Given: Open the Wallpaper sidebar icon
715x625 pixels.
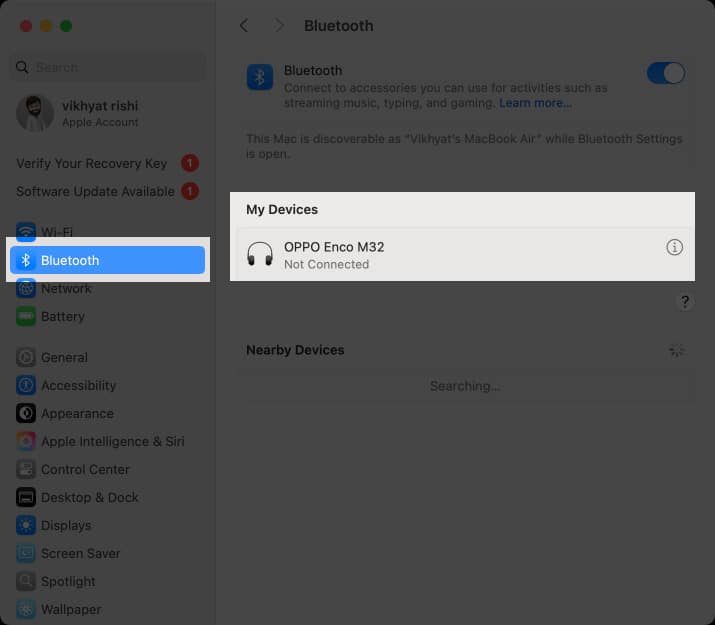Looking at the screenshot, I should [26, 609].
